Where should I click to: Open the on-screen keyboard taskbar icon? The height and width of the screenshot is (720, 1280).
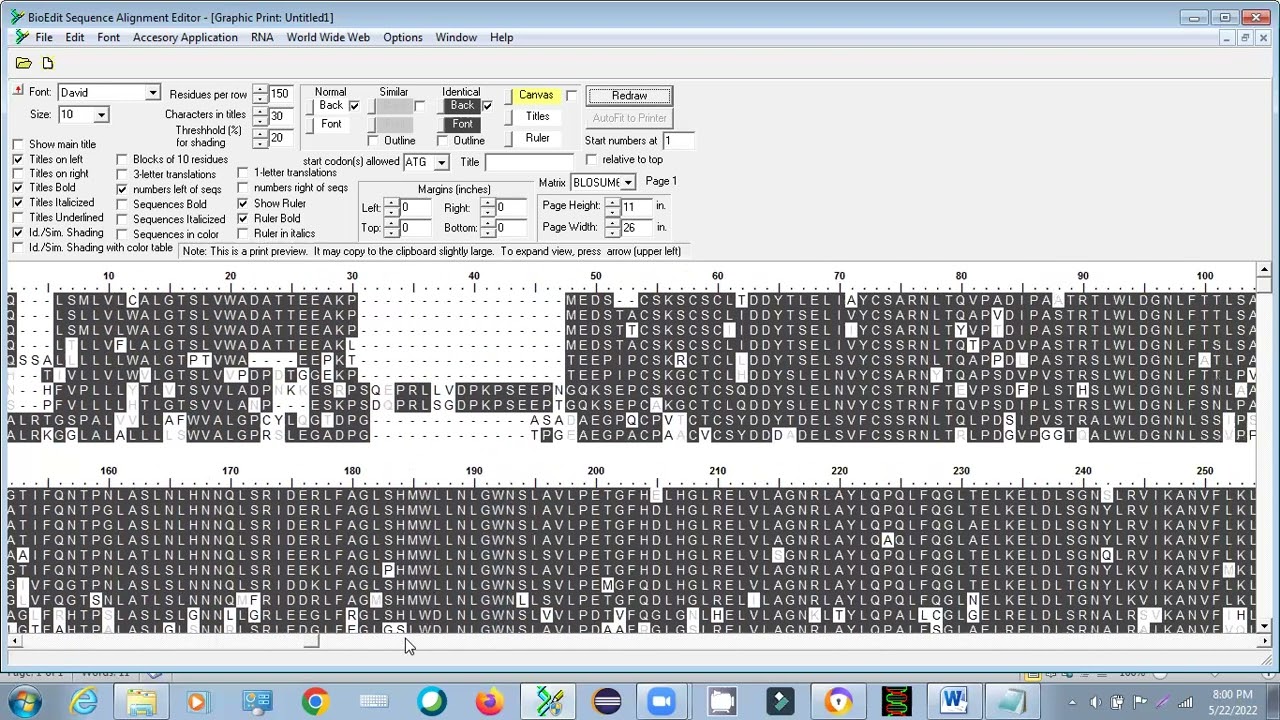(x=373, y=702)
